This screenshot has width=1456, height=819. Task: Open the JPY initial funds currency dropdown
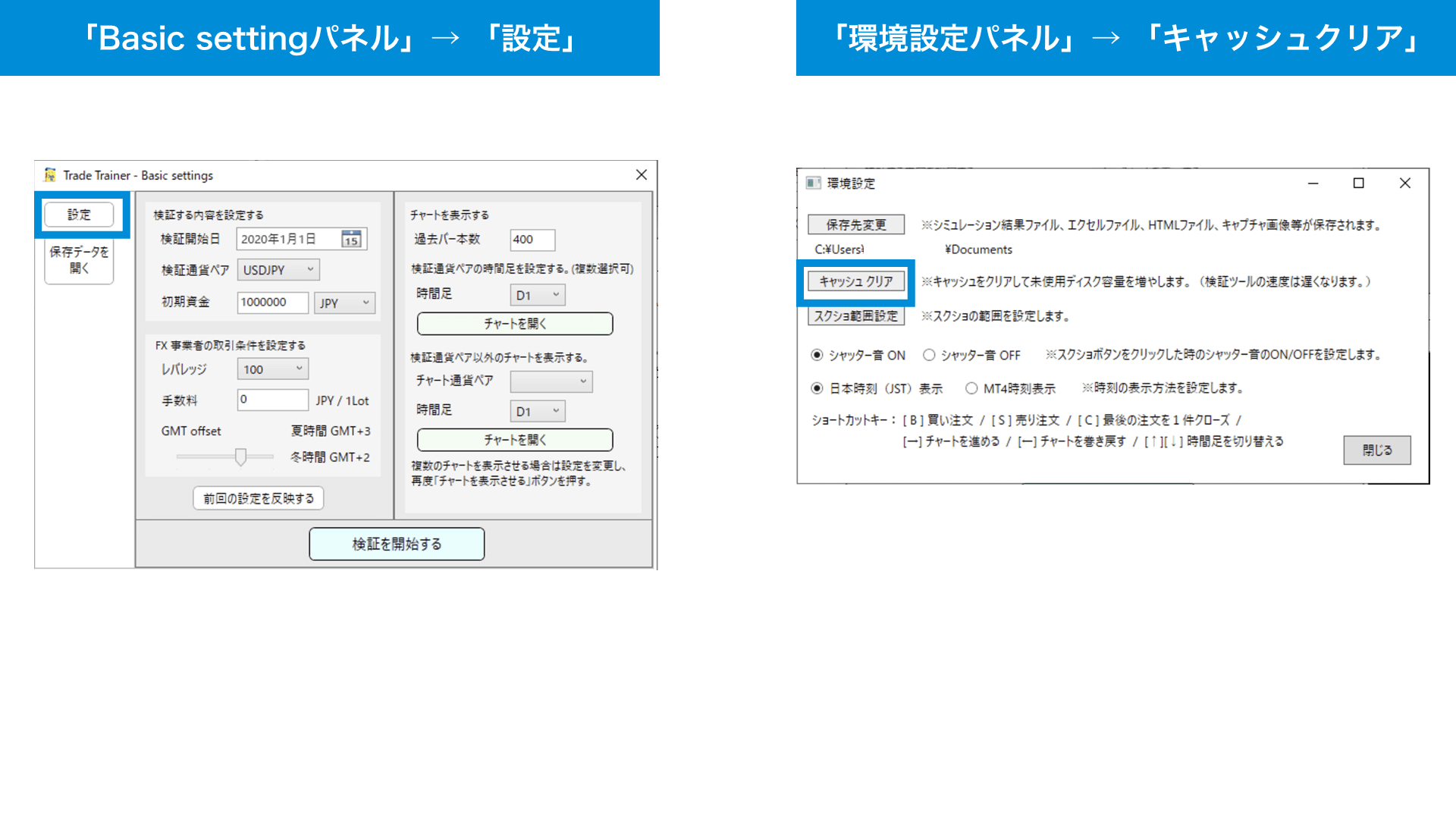(x=345, y=303)
